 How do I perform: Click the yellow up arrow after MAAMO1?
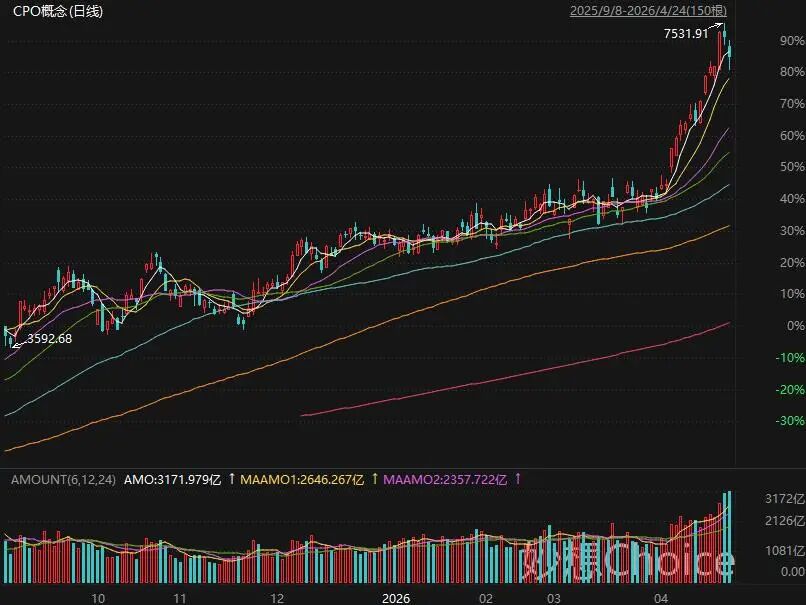pyautogui.click(x=375, y=480)
